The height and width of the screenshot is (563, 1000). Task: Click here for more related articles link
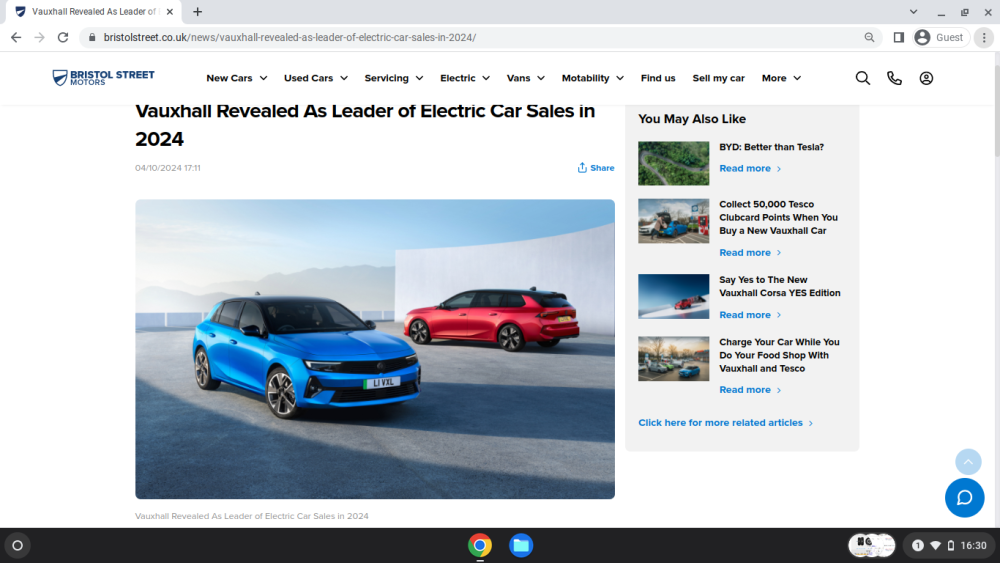point(726,423)
